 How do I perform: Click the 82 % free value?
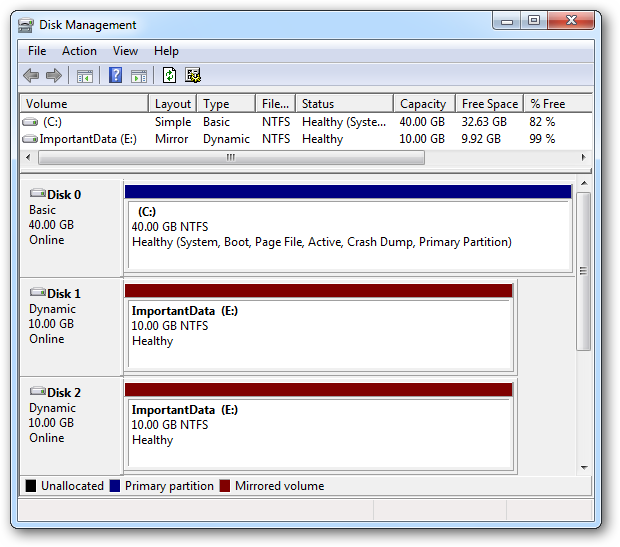click(x=542, y=122)
